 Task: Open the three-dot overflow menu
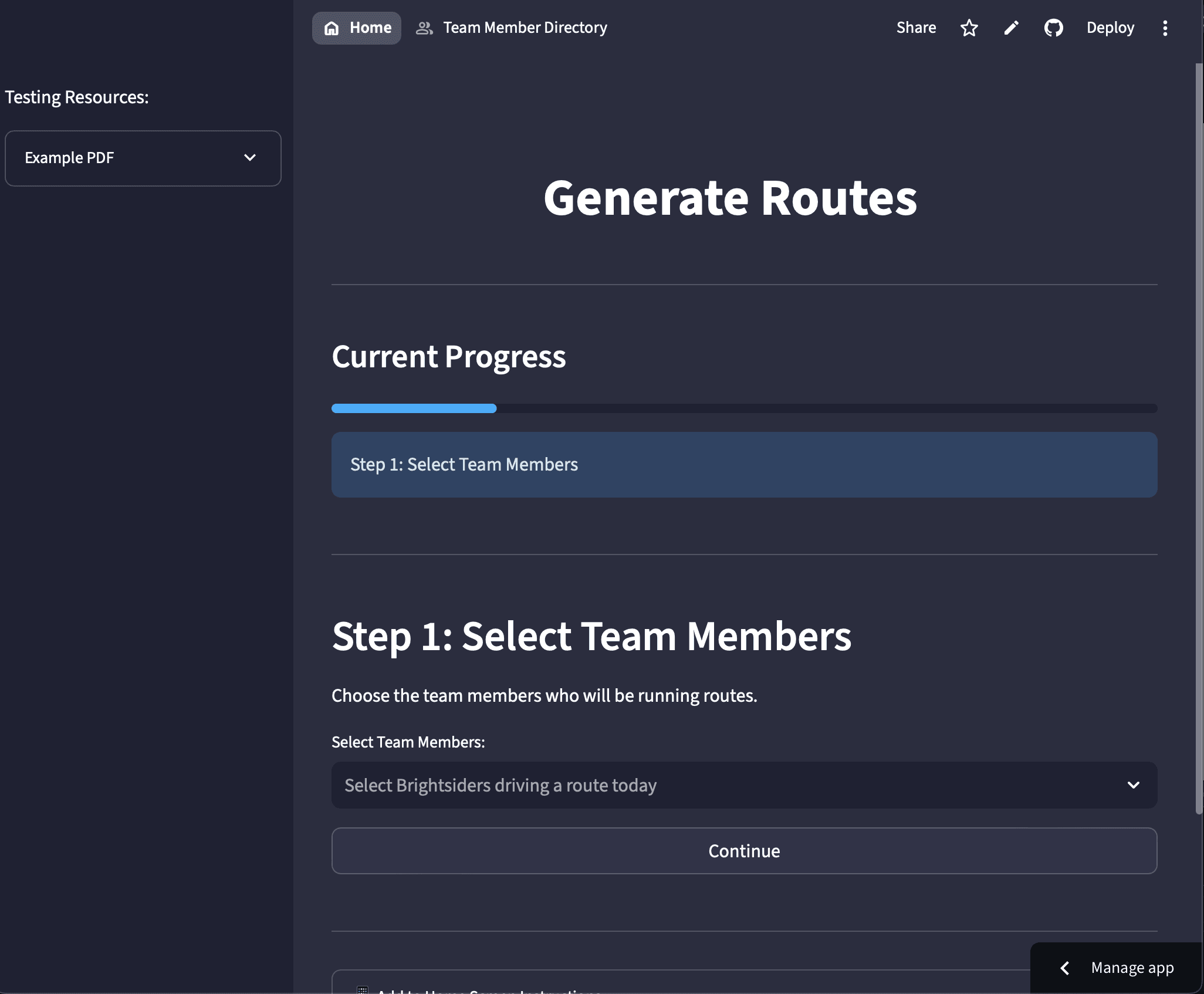(x=1165, y=28)
